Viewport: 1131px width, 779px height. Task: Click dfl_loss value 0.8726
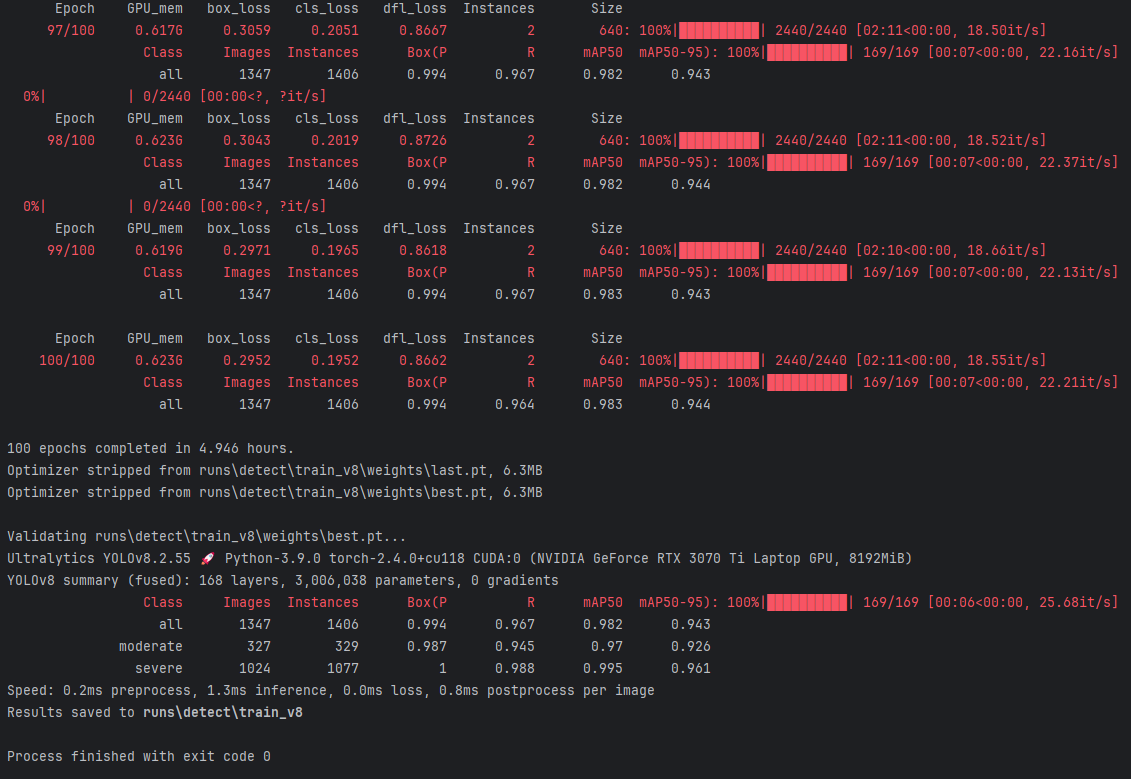[x=423, y=140]
